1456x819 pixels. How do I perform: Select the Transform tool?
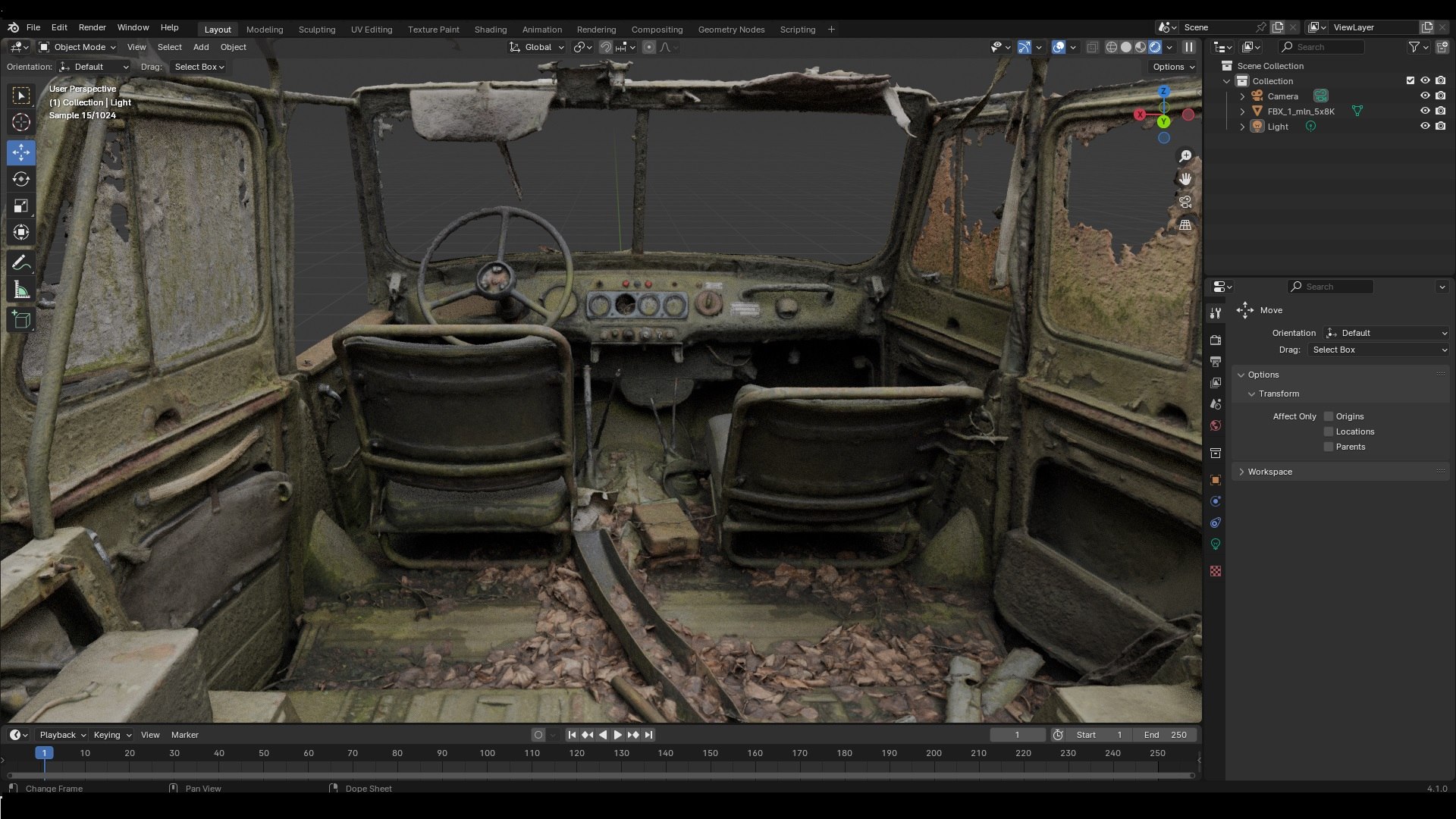21,232
